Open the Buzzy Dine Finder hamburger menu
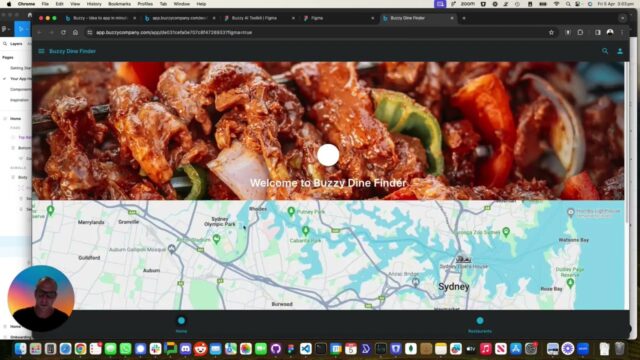The width and height of the screenshot is (640, 360). click(x=41, y=51)
